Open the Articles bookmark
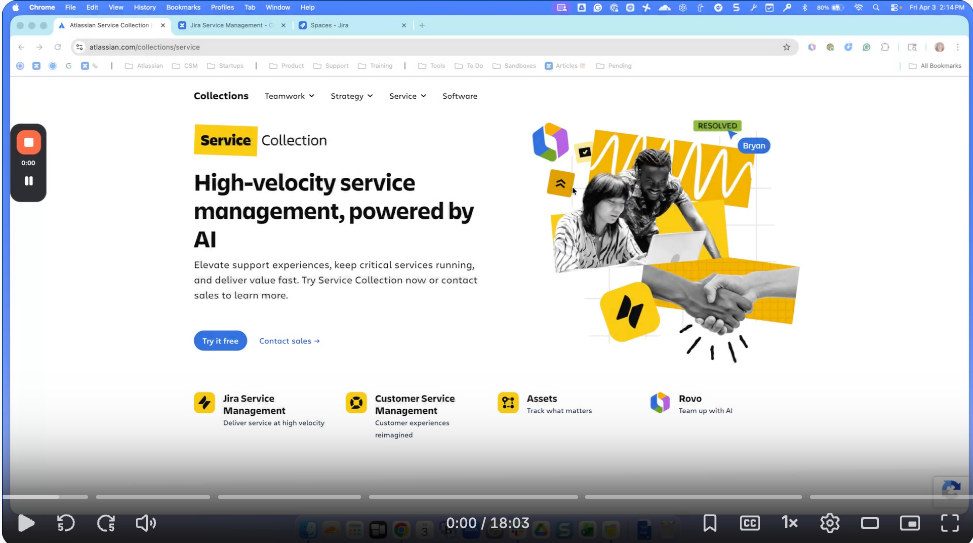 pyautogui.click(x=565, y=66)
